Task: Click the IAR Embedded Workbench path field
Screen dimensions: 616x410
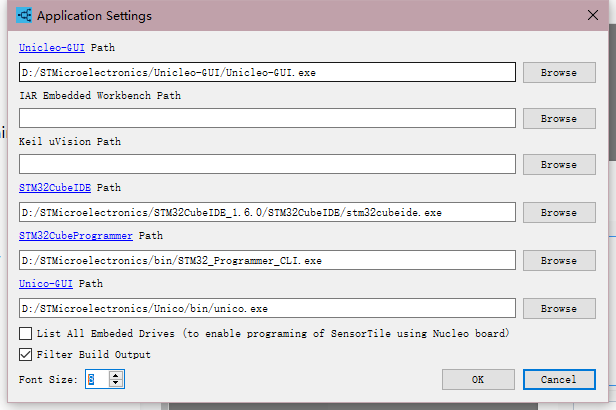Action: (x=267, y=118)
